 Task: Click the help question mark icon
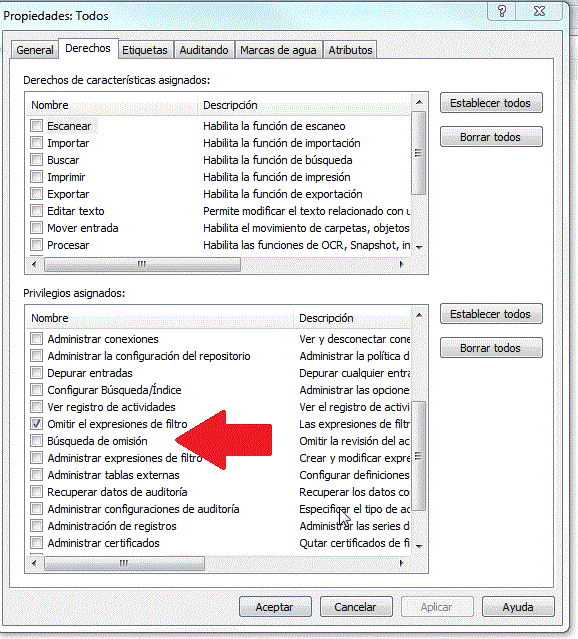click(502, 11)
